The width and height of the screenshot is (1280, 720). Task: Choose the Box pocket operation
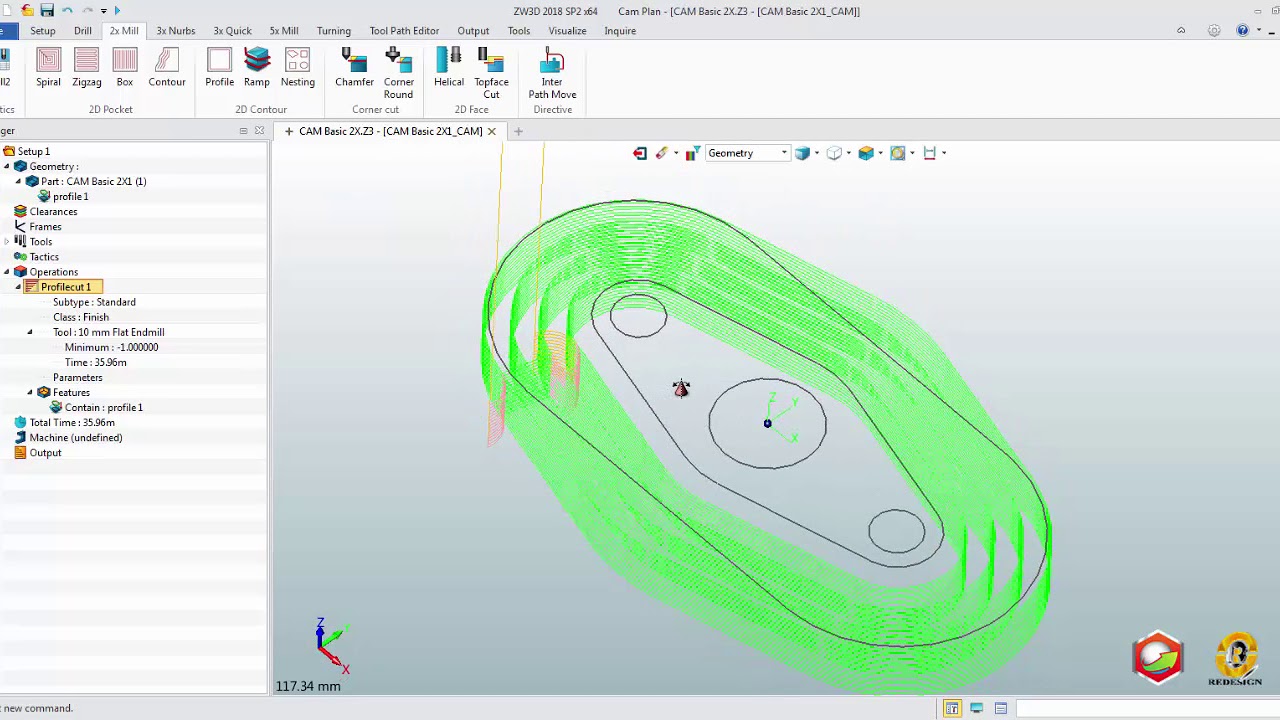click(x=125, y=68)
